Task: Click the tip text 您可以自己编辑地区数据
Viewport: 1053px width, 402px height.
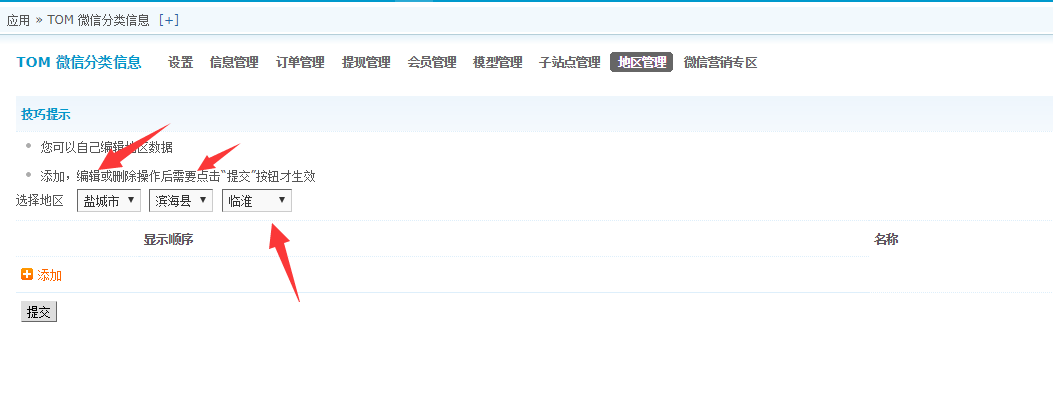Action: pos(106,147)
